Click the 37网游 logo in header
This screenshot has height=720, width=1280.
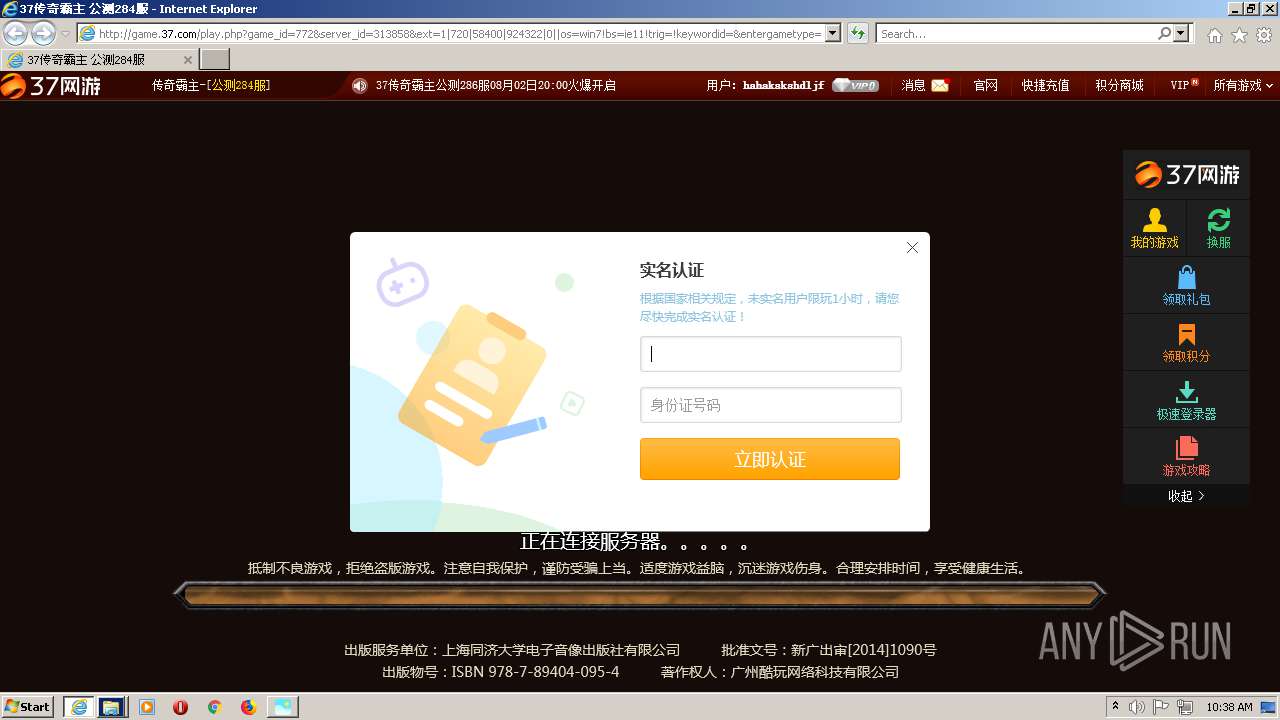51,85
